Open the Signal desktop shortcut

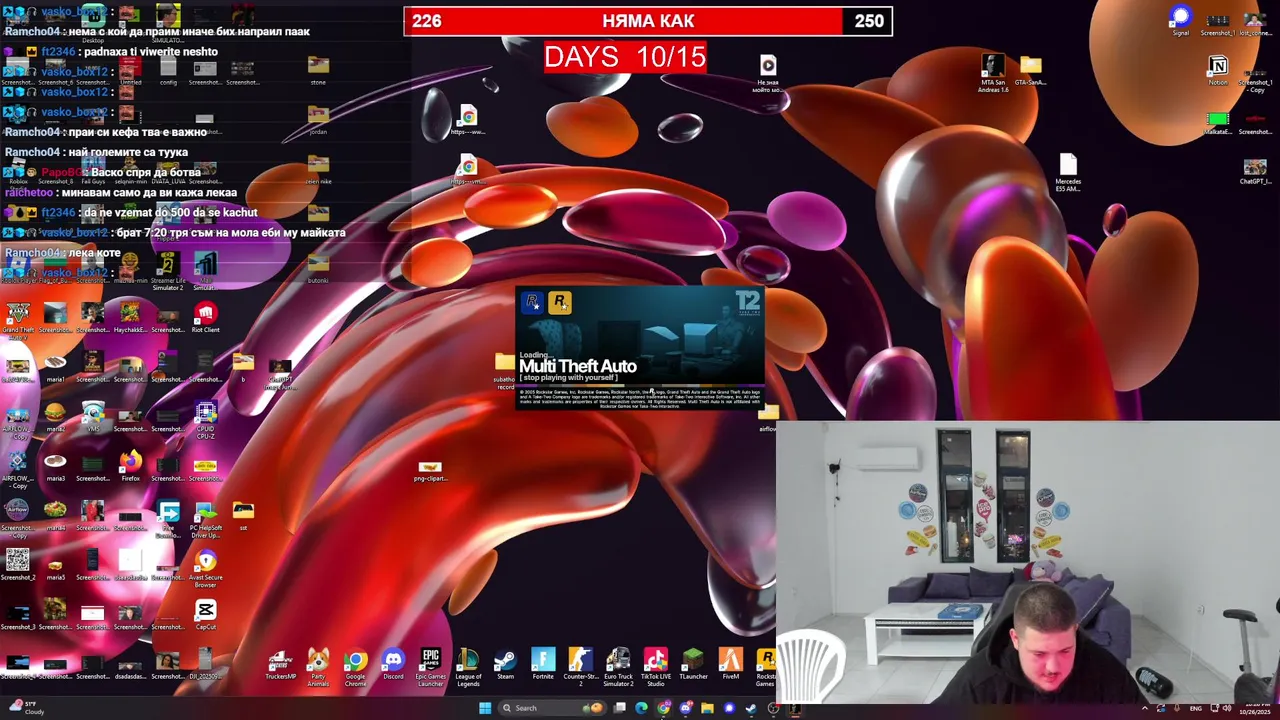(1181, 21)
